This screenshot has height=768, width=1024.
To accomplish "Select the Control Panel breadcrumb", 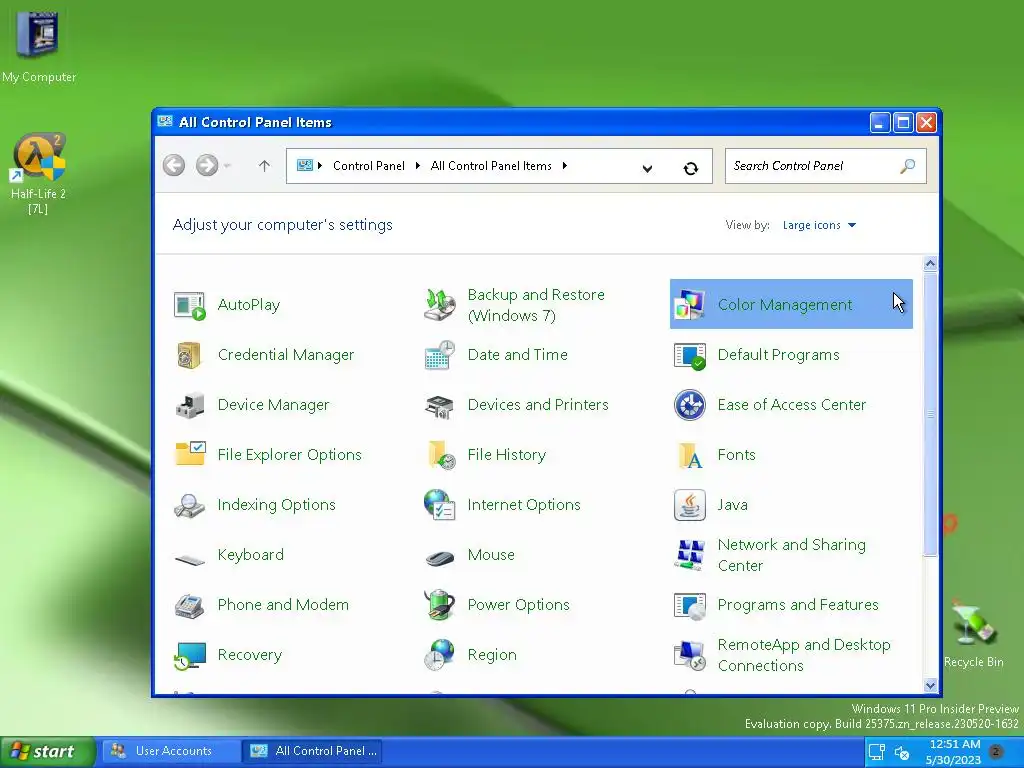I will 369,166.
